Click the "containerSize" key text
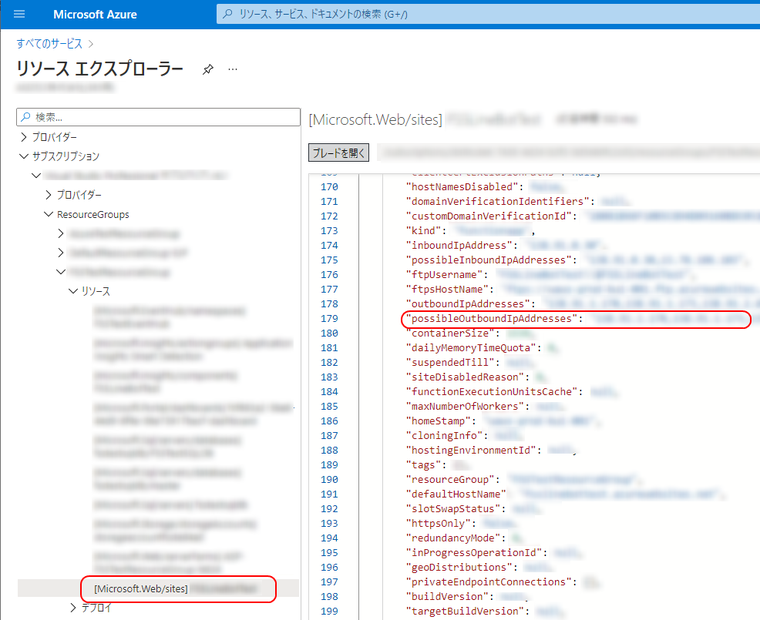The height and width of the screenshot is (620, 760). pyautogui.click(x=450, y=333)
